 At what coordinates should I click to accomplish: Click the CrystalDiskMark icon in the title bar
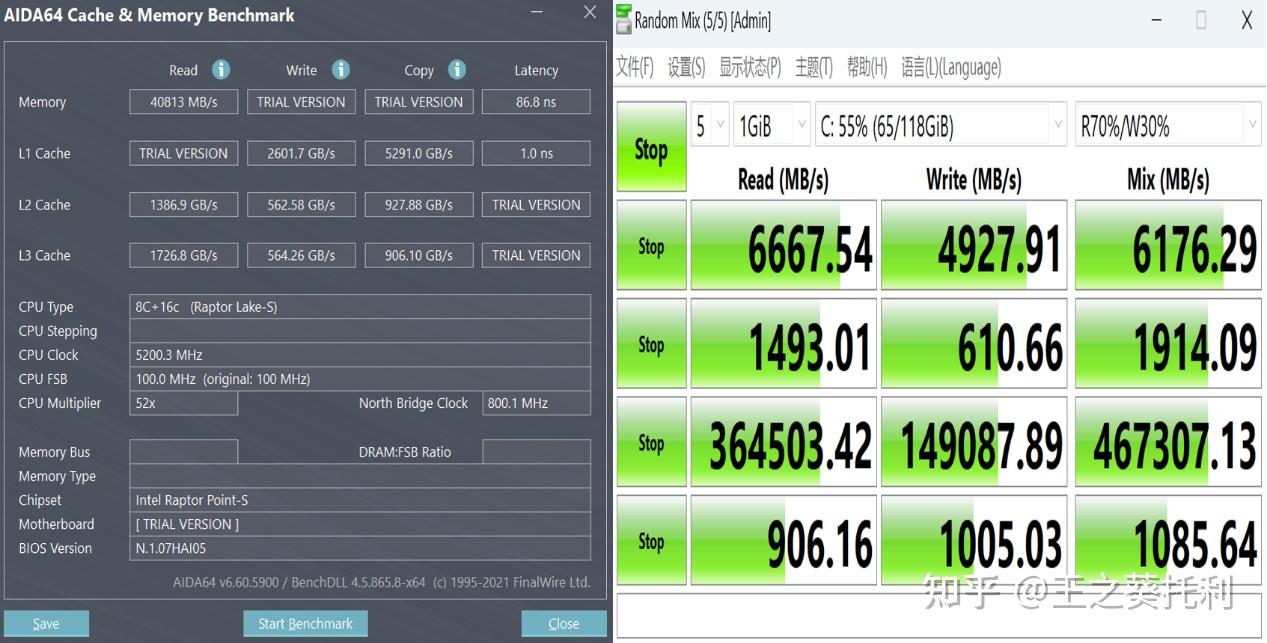tap(625, 19)
